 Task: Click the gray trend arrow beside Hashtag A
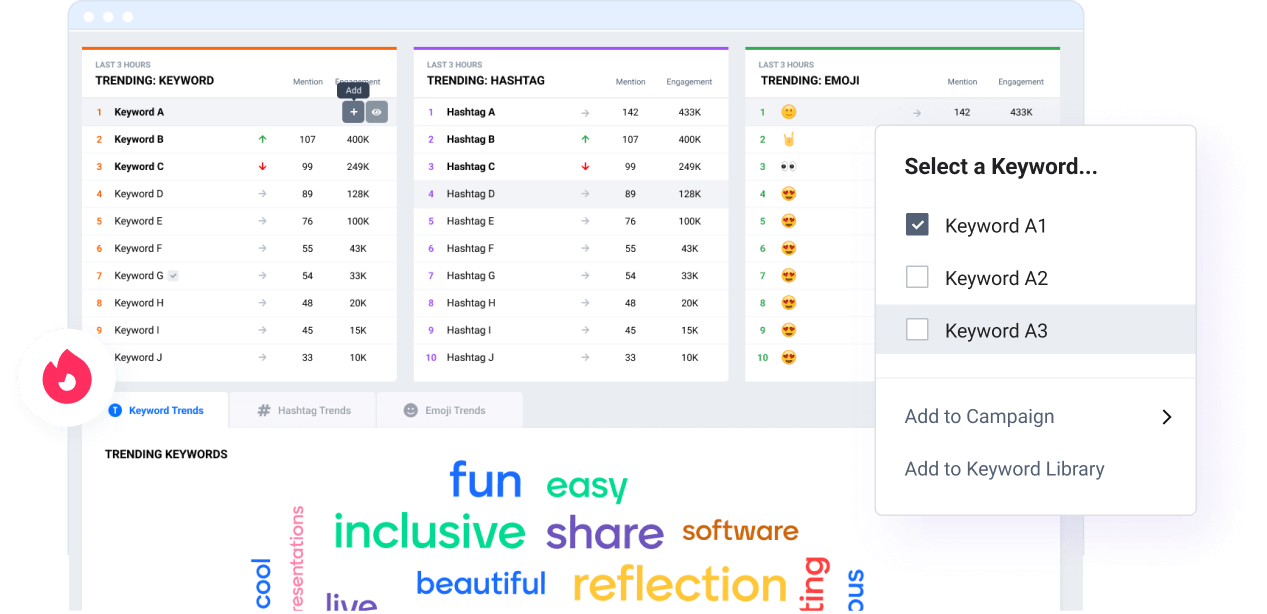coord(584,111)
